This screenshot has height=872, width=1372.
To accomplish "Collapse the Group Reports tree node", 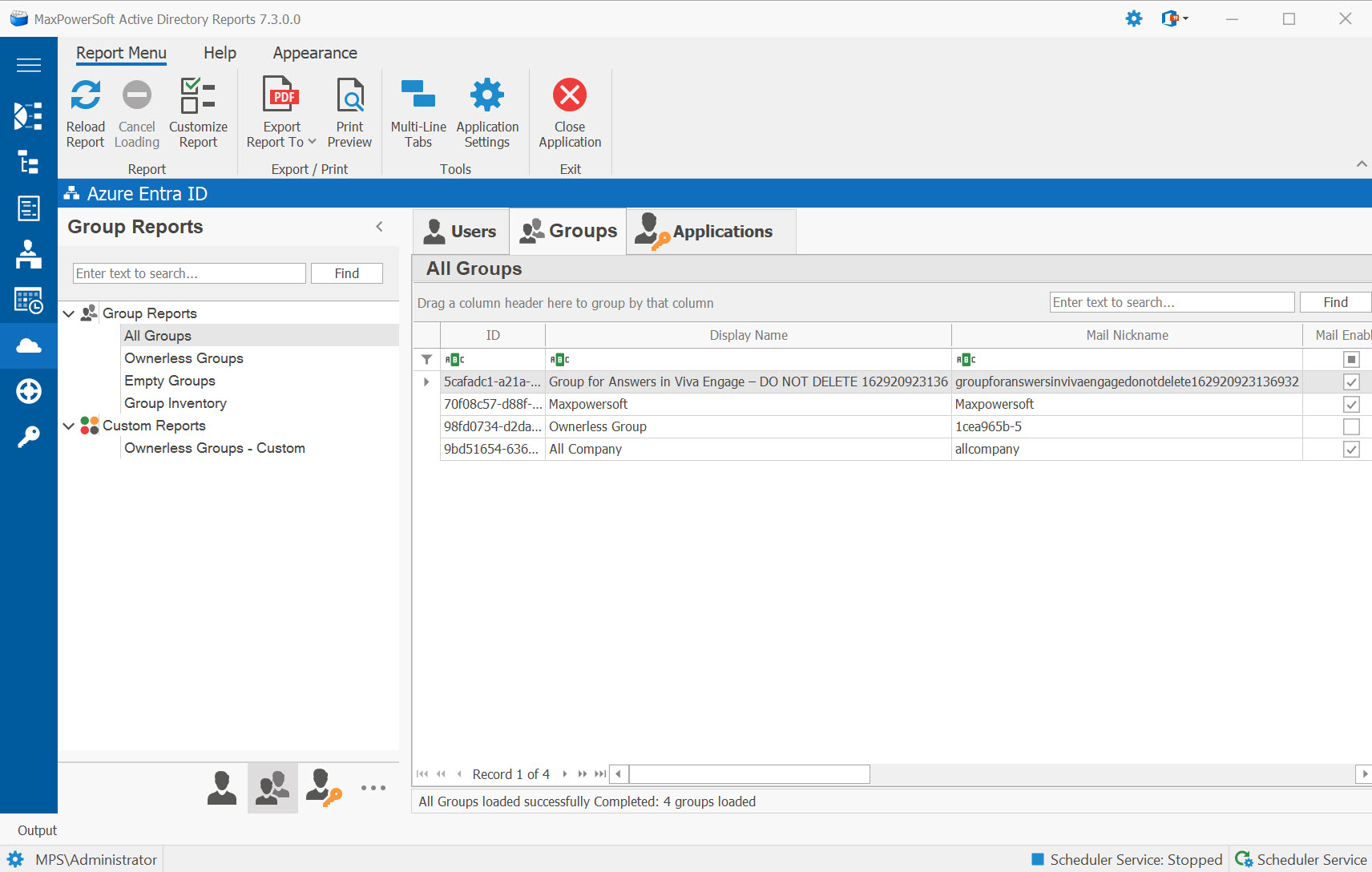I will point(68,313).
